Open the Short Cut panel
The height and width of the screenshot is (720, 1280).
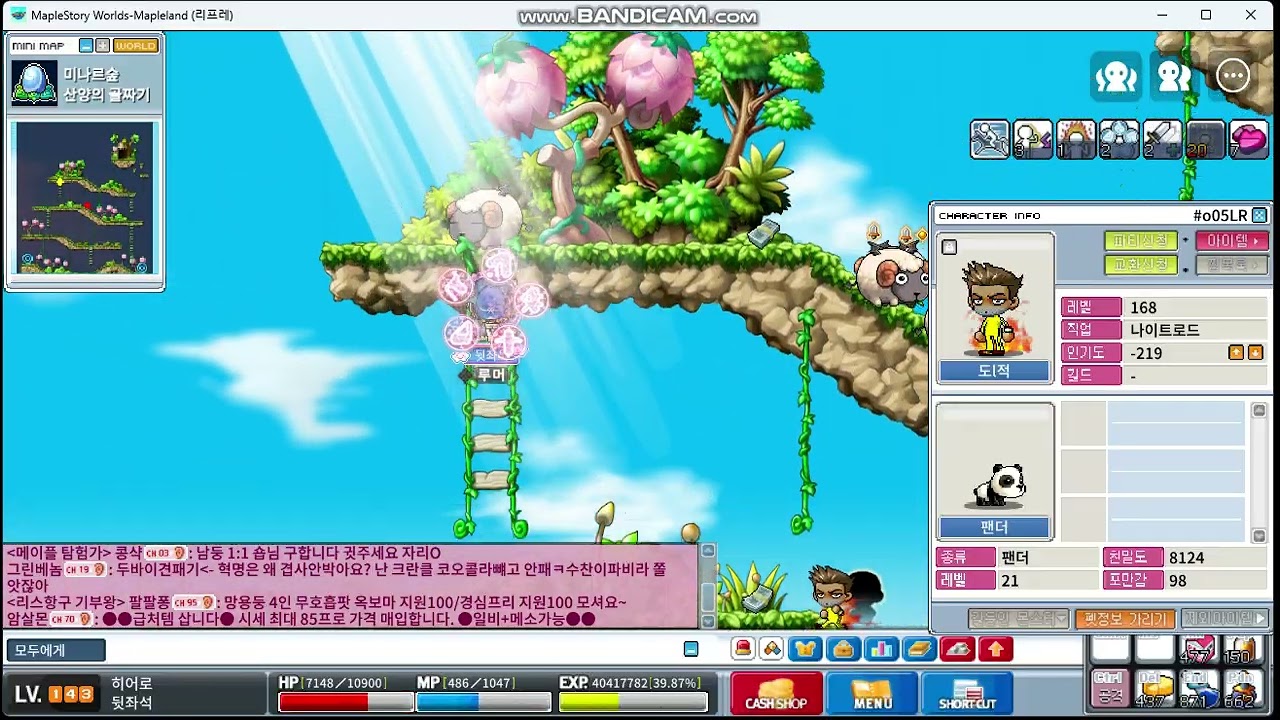click(966, 692)
